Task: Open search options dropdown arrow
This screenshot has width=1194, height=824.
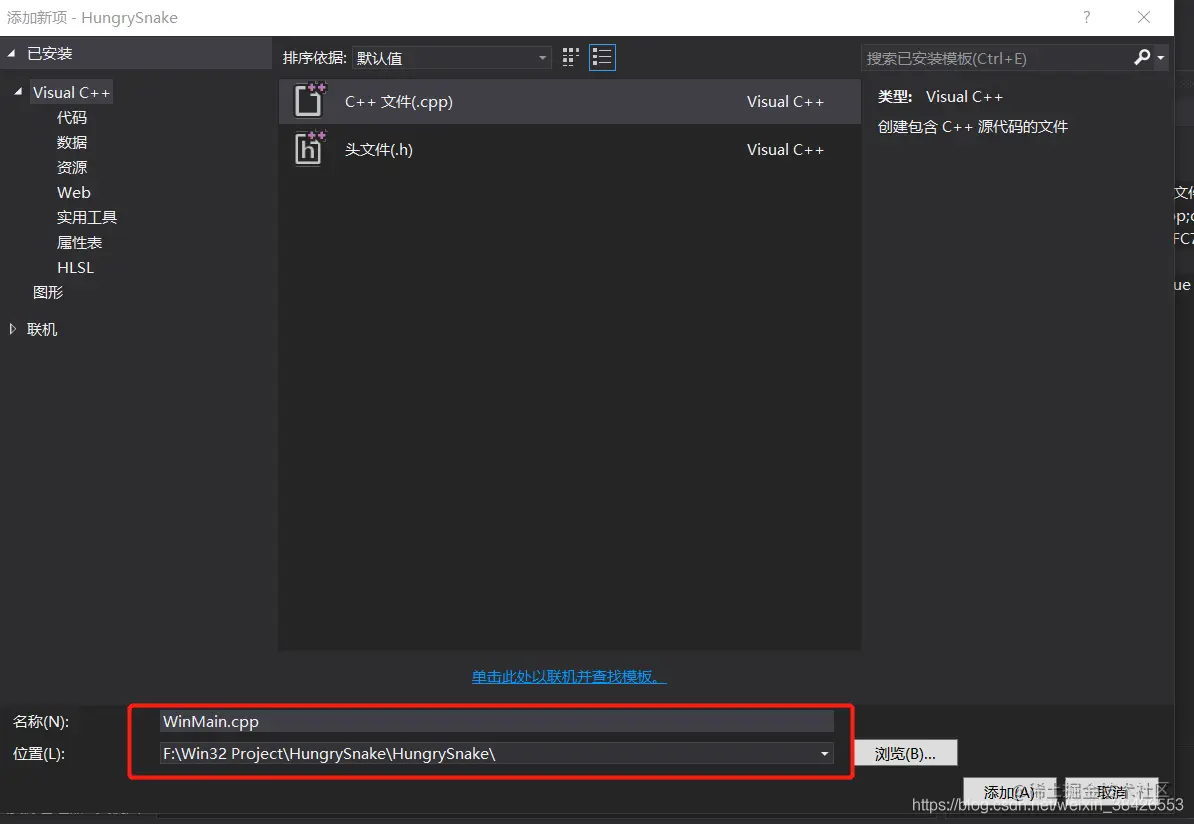Action: (x=1160, y=58)
